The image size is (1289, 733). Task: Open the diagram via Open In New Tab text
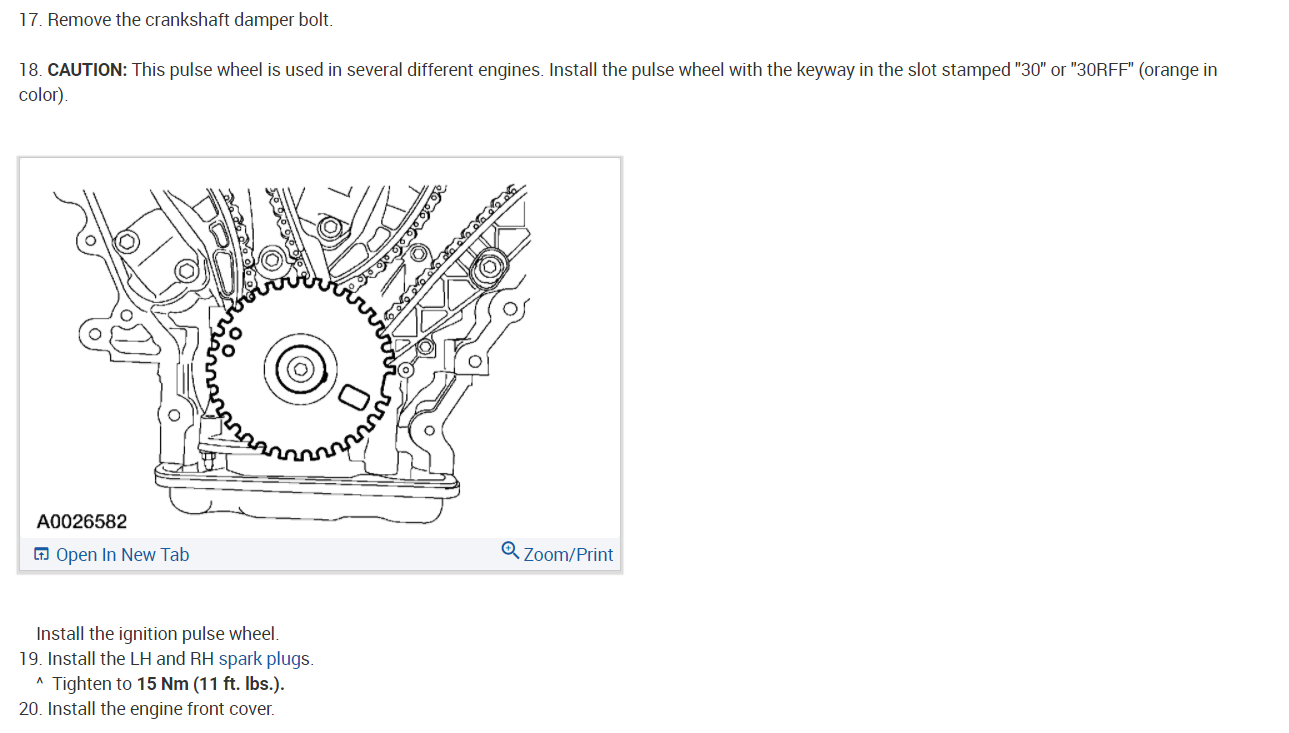[122, 555]
